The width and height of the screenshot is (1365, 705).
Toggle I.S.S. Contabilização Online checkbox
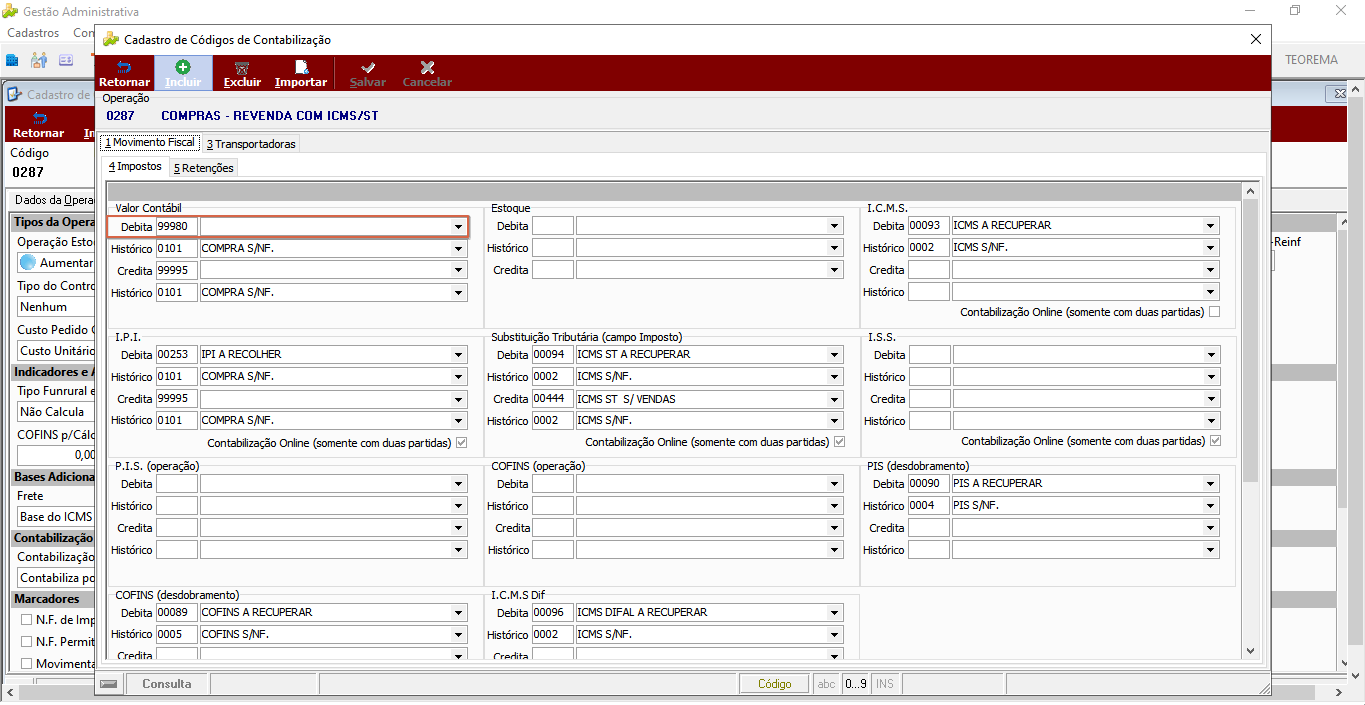coord(1214,441)
